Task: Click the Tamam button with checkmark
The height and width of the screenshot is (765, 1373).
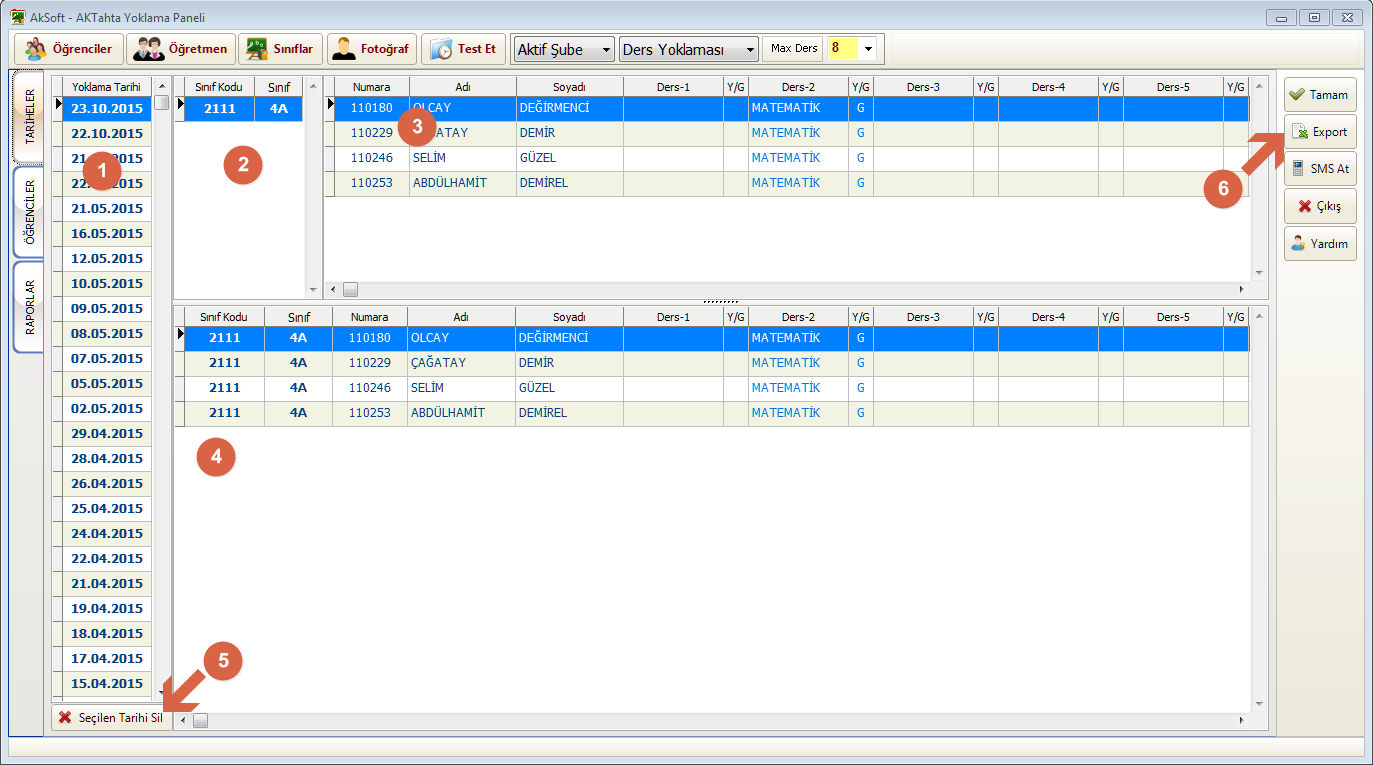Action: (1320, 94)
